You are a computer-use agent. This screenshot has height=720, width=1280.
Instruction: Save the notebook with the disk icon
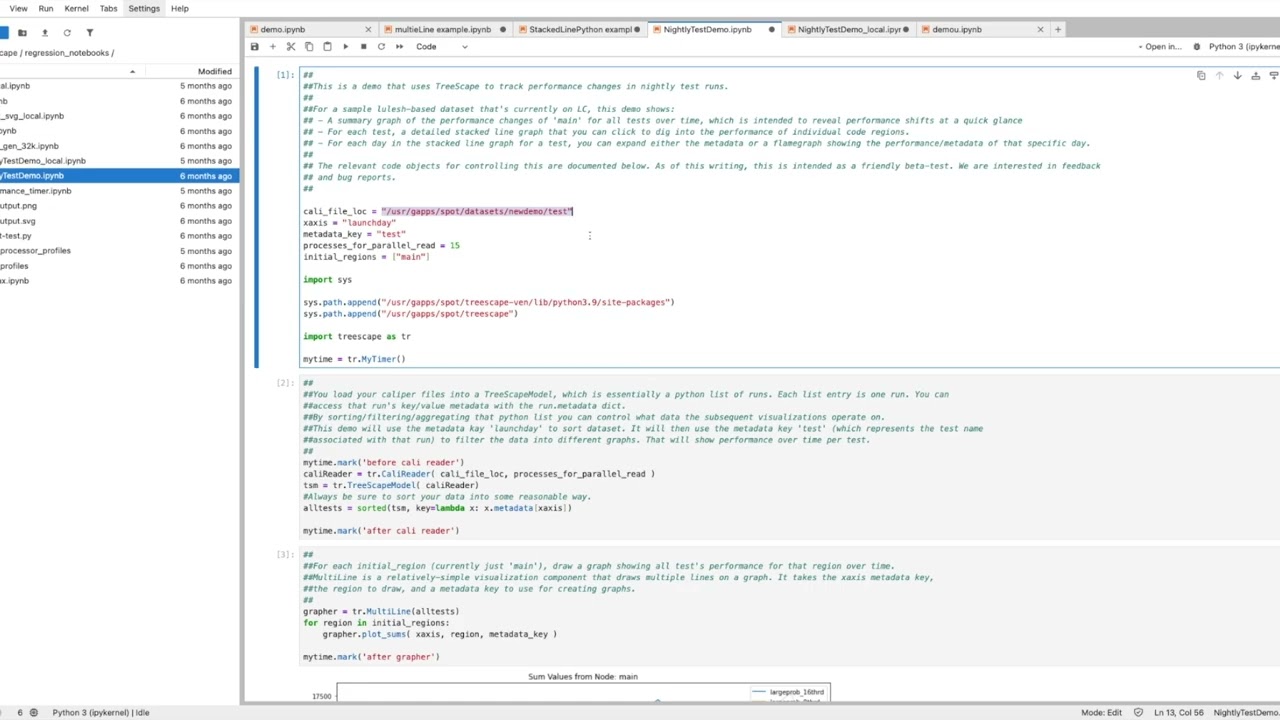coord(254,47)
